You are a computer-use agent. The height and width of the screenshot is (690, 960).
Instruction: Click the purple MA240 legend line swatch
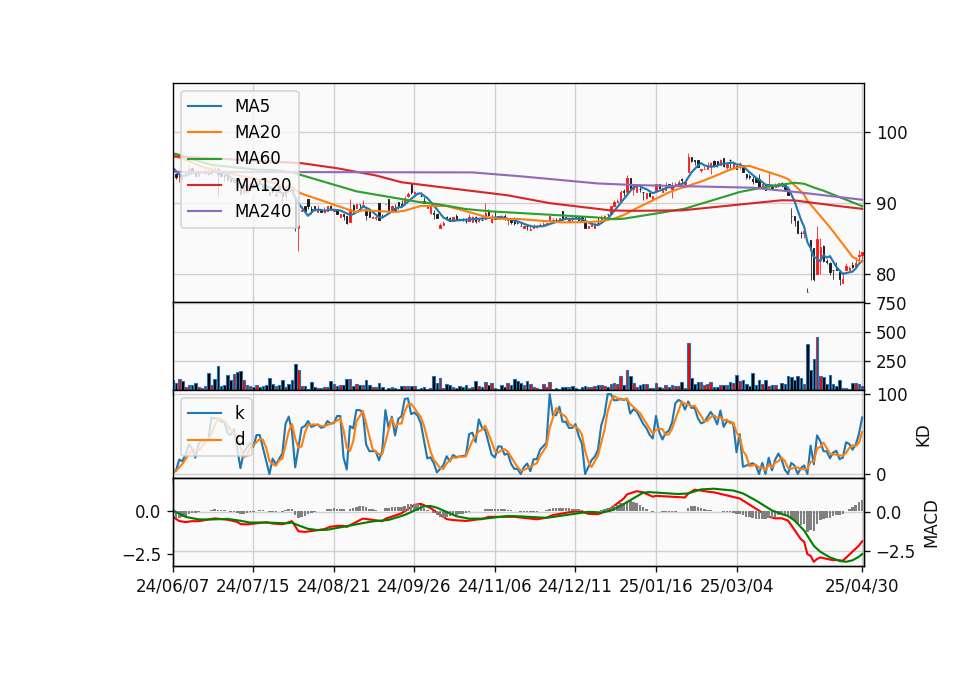[x=204, y=211]
